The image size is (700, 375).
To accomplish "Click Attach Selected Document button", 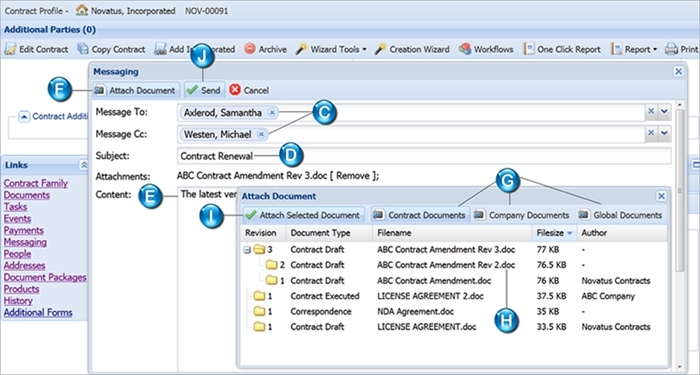I will pyautogui.click(x=303, y=215).
